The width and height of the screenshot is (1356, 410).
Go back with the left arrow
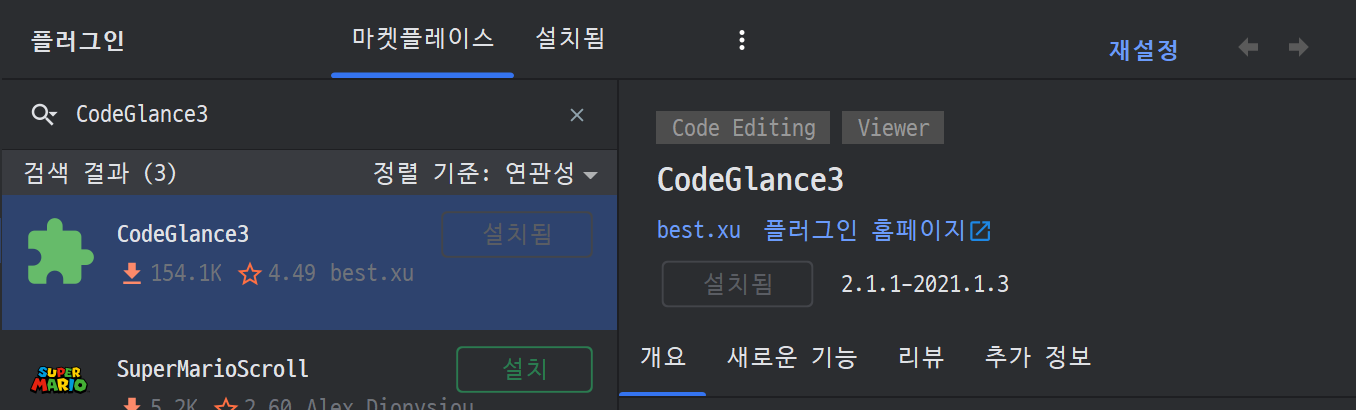pyautogui.click(x=1248, y=47)
